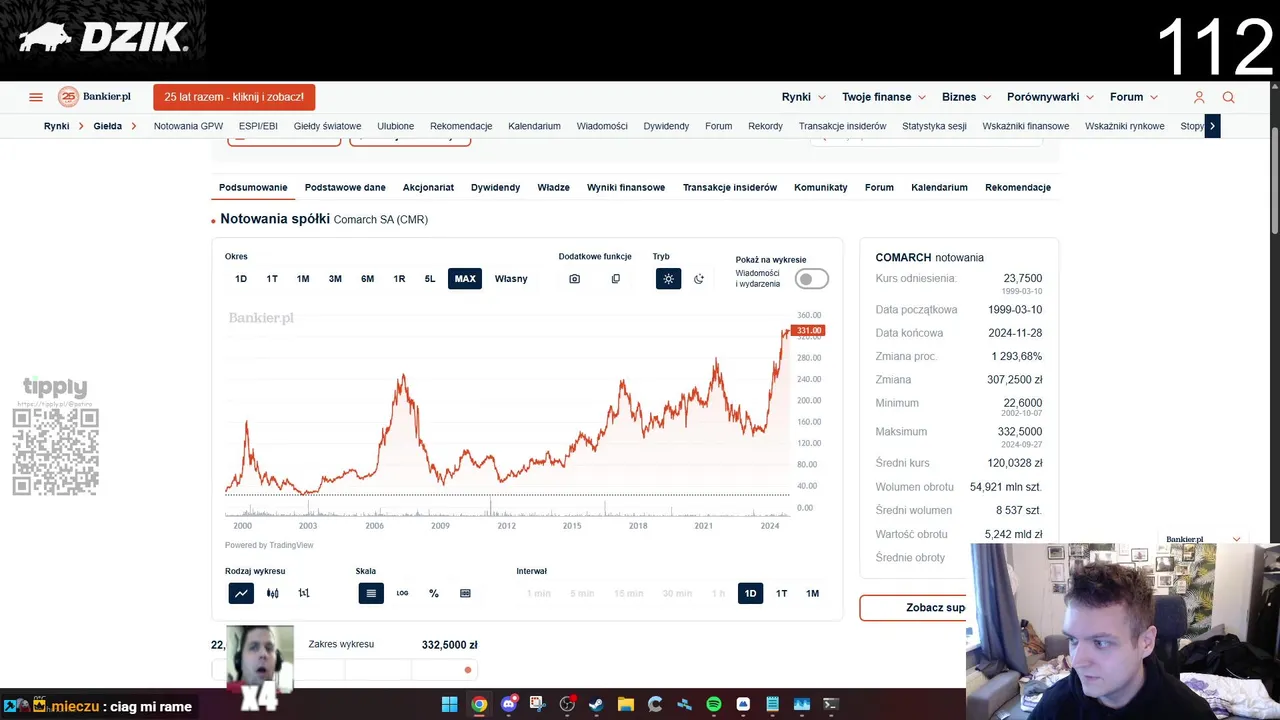1280x720 pixels.
Task: Click the chart screenshot camera icon
Action: click(x=574, y=279)
